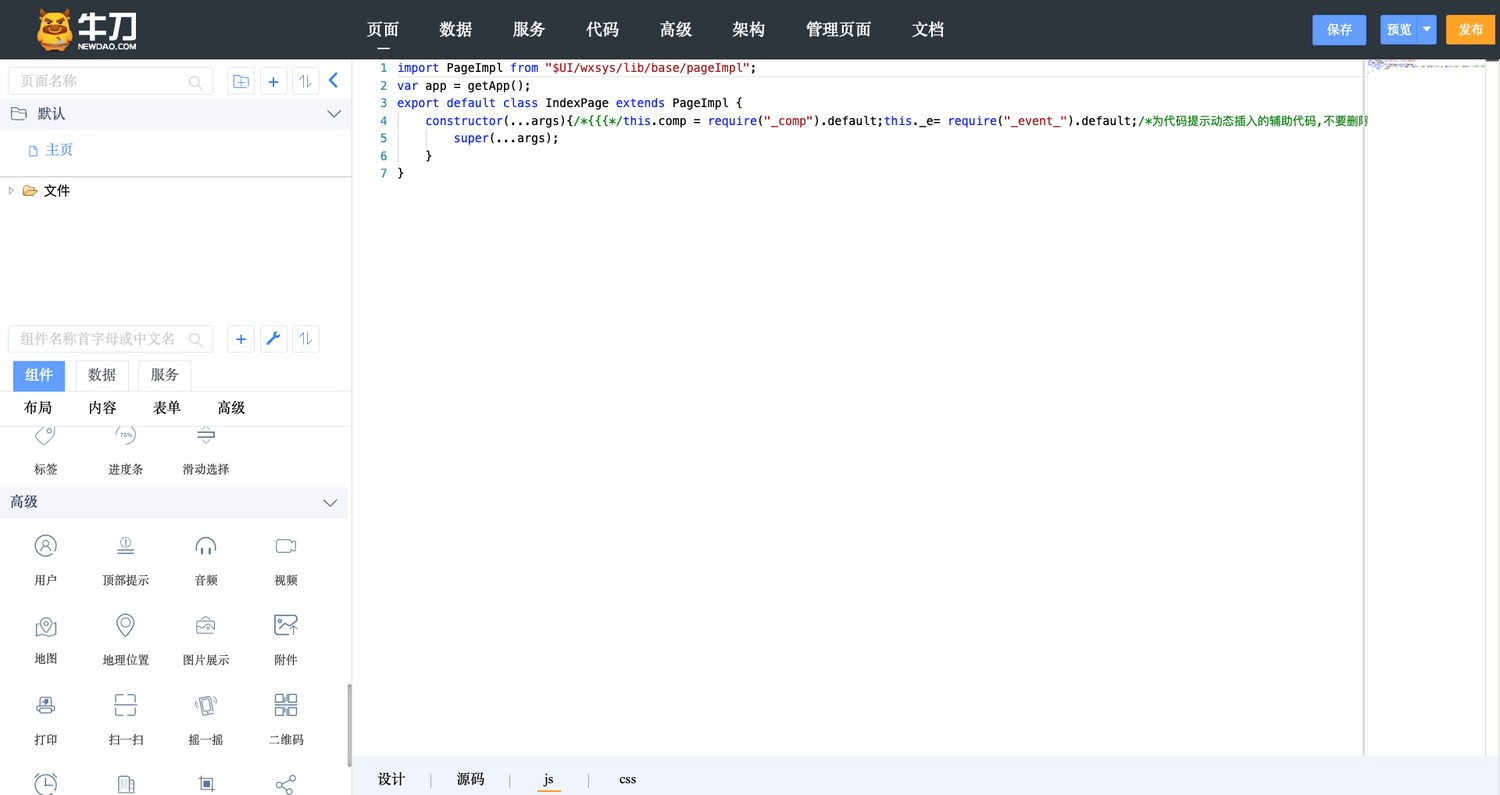Switch to the 设计 editor tab
The height and width of the screenshot is (795, 1500).
pos(392,779)
